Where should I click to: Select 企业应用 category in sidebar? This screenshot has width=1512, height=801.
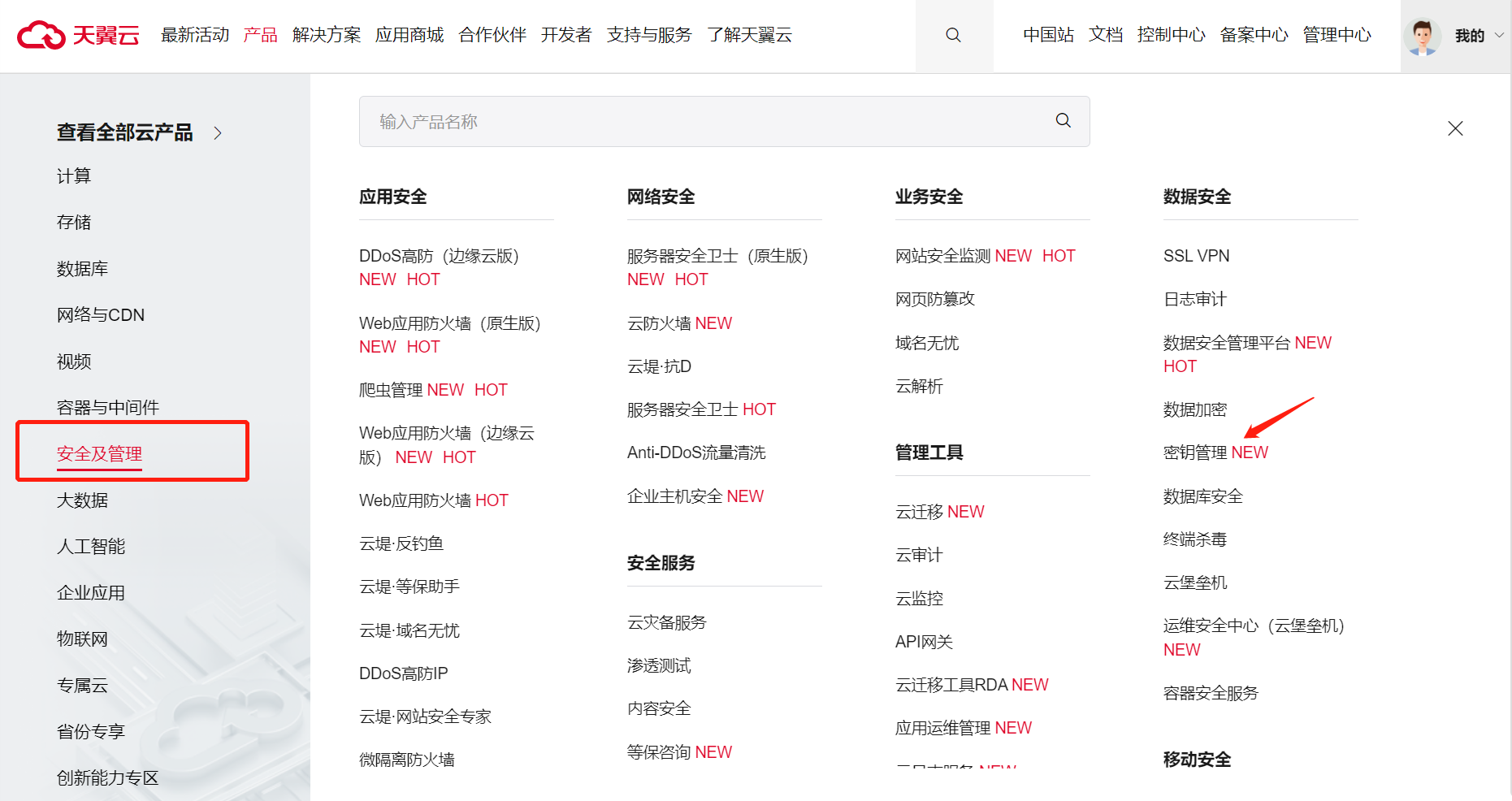[x=91, y=592]
